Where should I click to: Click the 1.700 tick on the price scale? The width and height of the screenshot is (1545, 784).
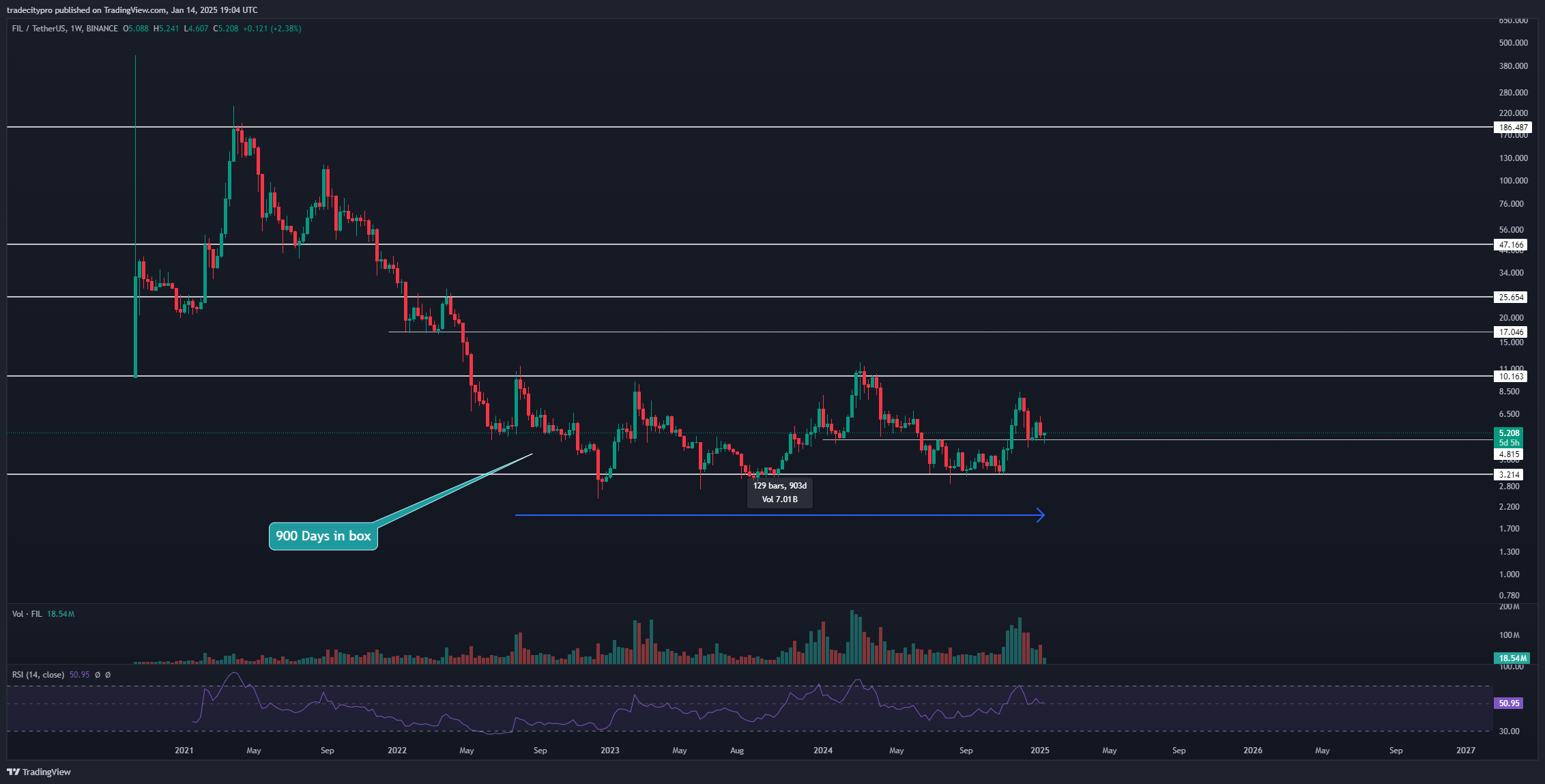[1510, 529]
